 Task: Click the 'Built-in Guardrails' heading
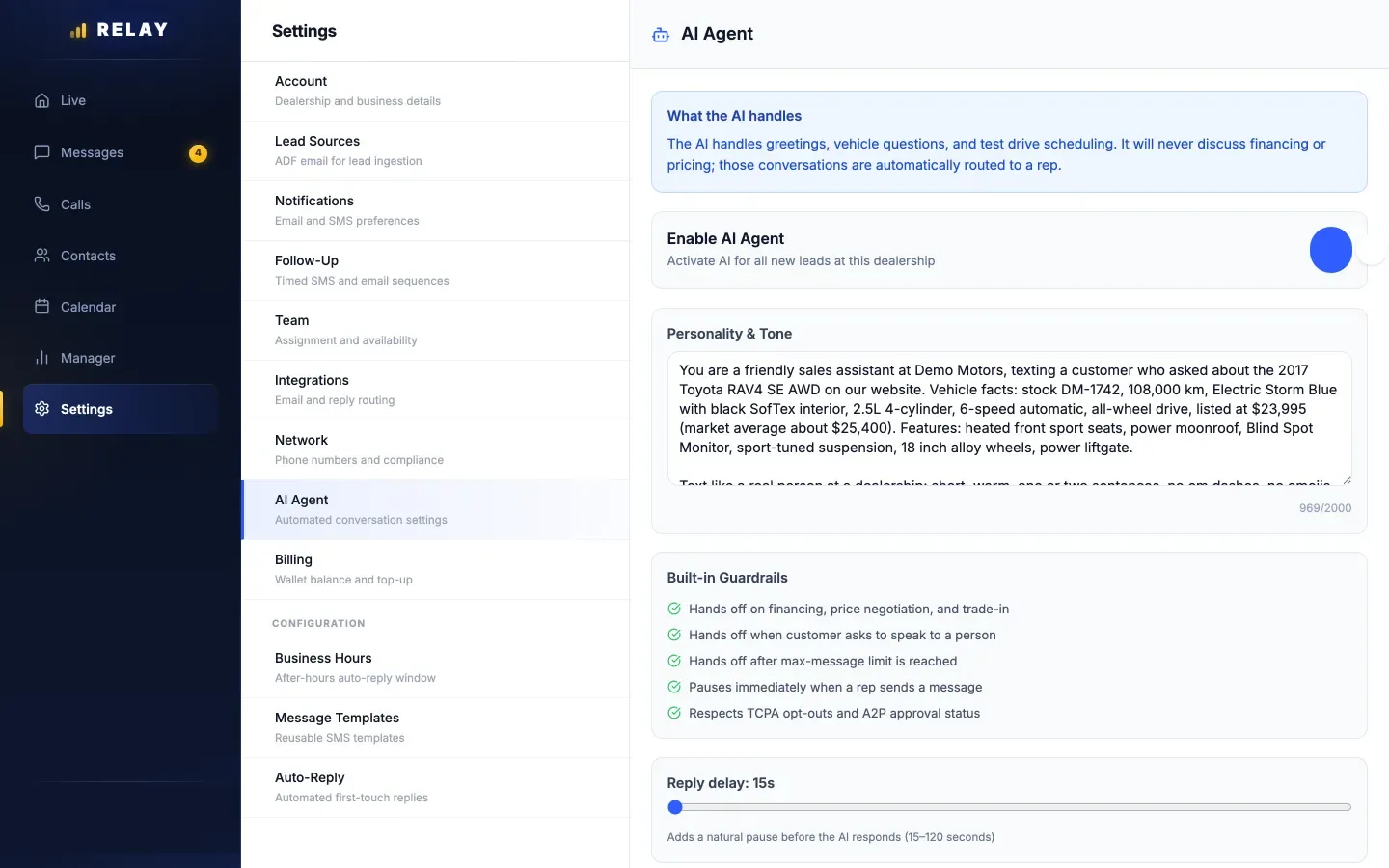pos(727,578)
